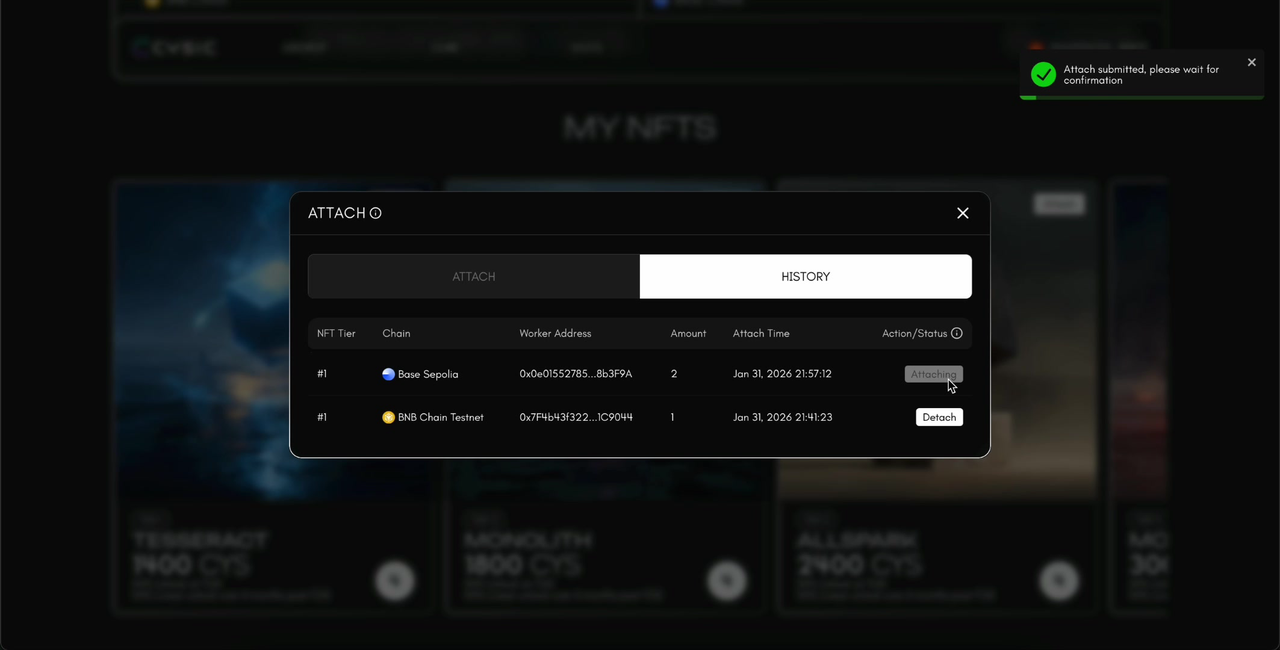Click the Base Sepolia chain icon
The height and width of the screenshot is (650, 1280).
tap(388, 374)
